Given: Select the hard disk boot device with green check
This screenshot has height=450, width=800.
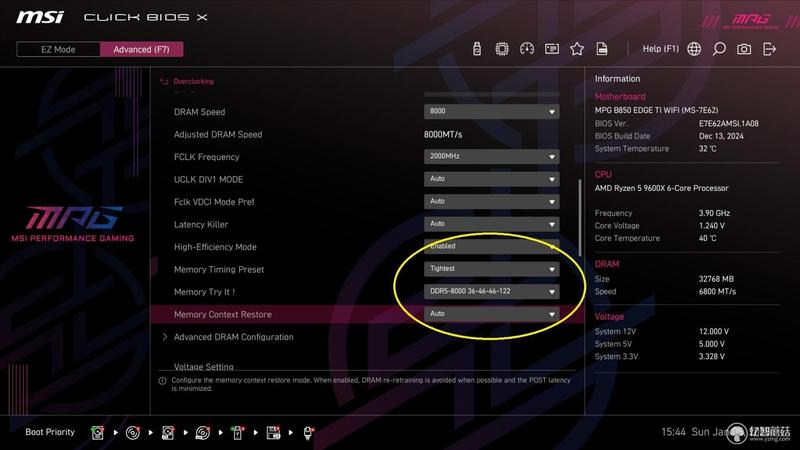Looking at the screenshot, I should coord(97,433).
